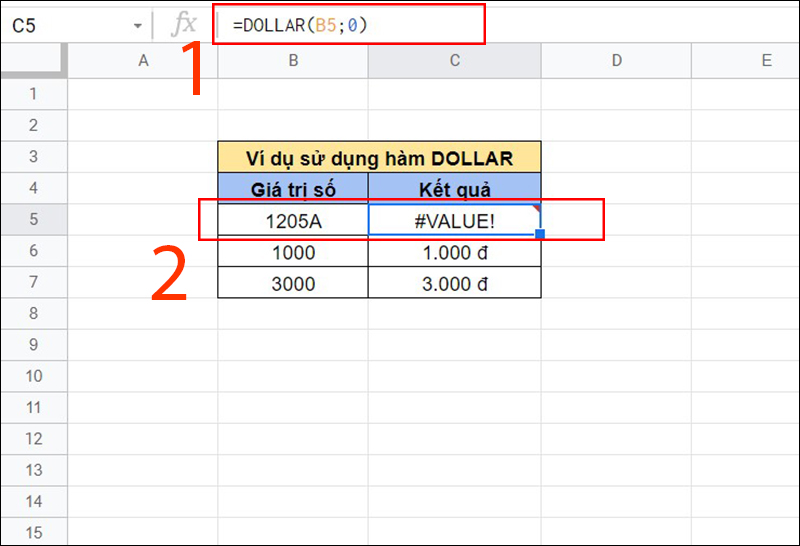Click the fx function icon
Image resolution: width=800 pixels, height=546 pixels.
[x=184, y=24]
